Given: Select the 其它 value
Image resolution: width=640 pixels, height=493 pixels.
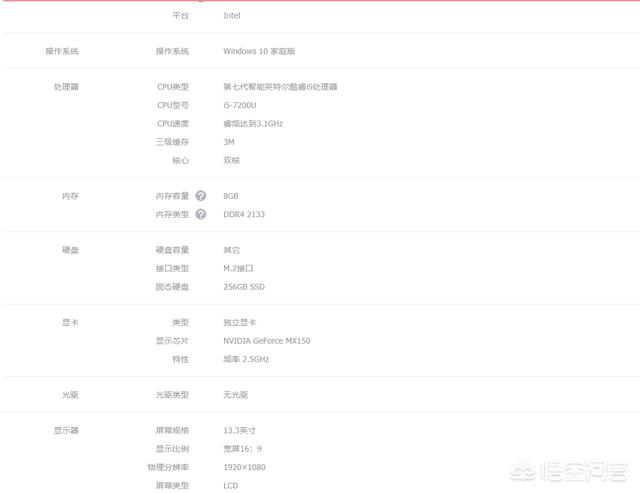Looking at the screenshot, I should click(x=231, y=250).
